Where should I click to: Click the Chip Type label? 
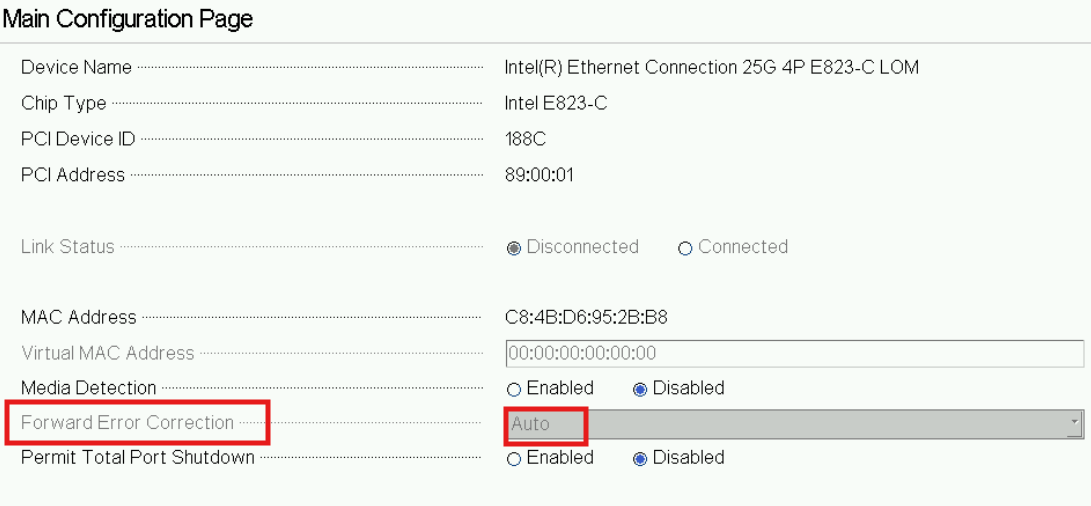(x=63, y=104)
